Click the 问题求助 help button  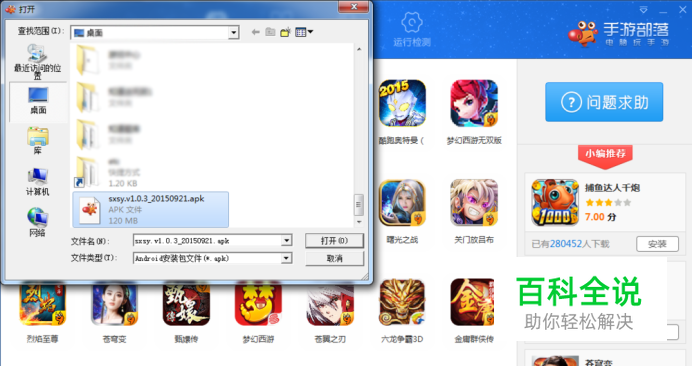click(604, 102)
